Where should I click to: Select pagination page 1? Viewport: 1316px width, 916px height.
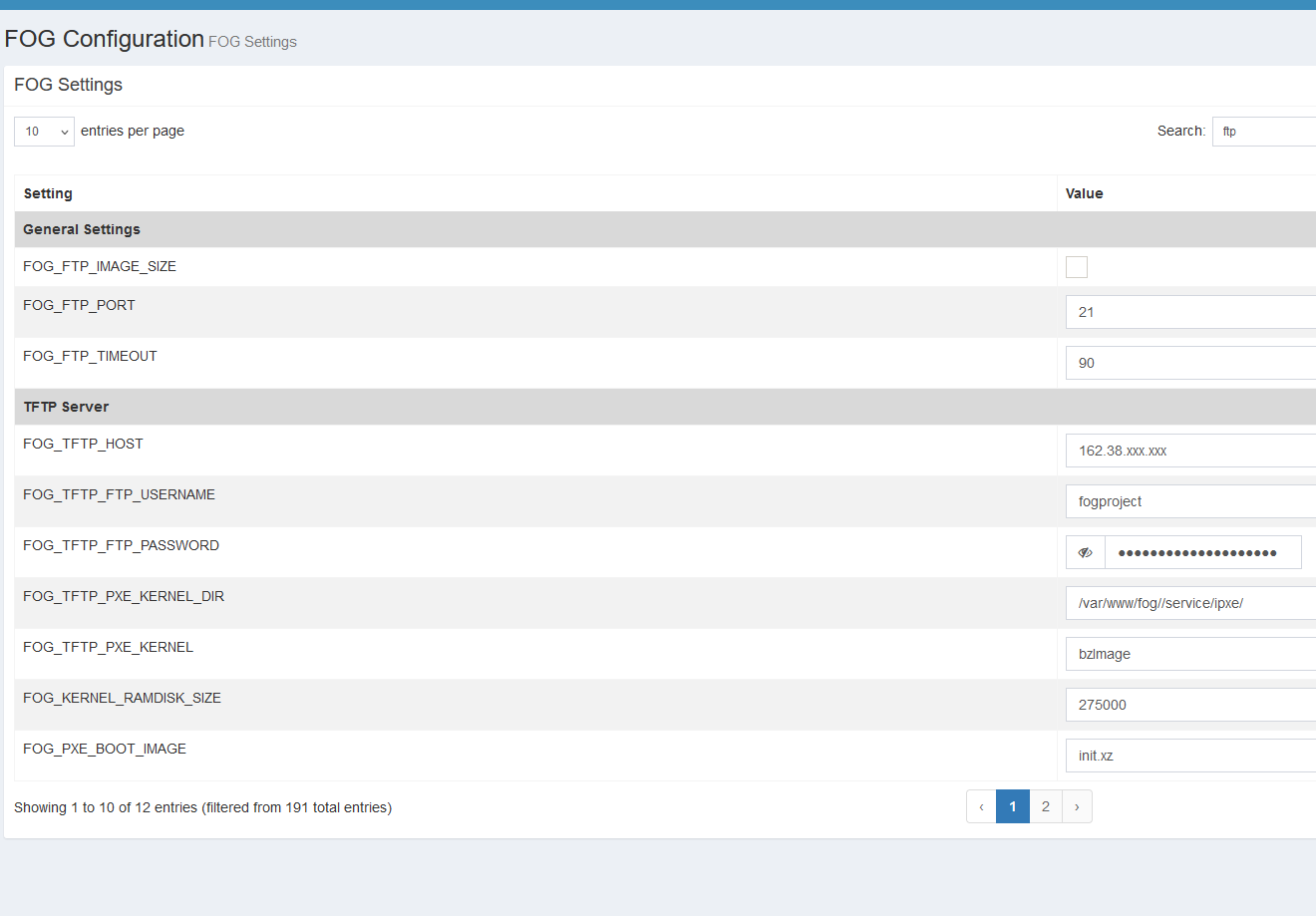(1013, 806)
